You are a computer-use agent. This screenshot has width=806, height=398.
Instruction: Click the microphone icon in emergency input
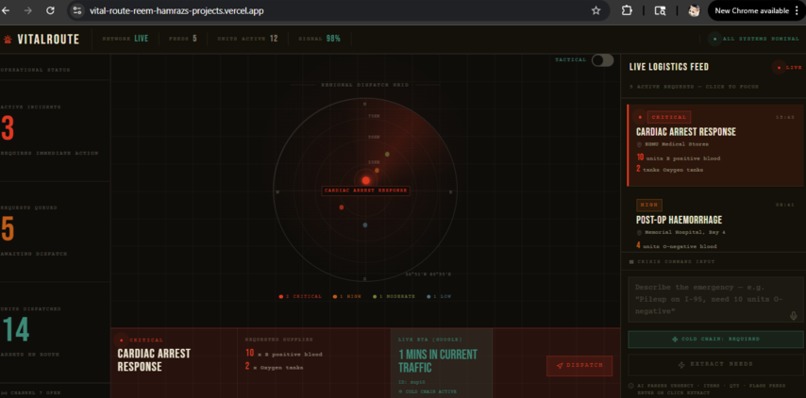[794, 316]
